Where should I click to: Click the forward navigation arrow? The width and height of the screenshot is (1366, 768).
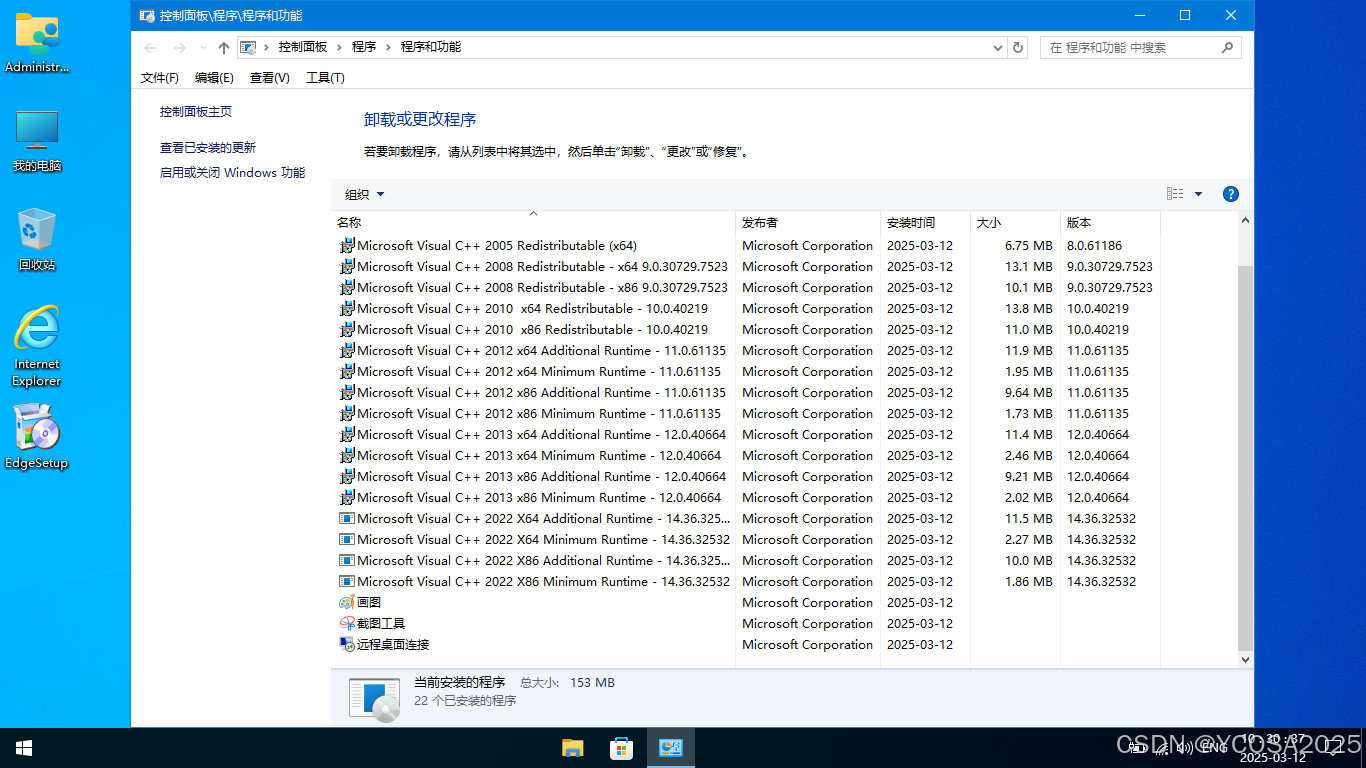[x=179, y=47]
